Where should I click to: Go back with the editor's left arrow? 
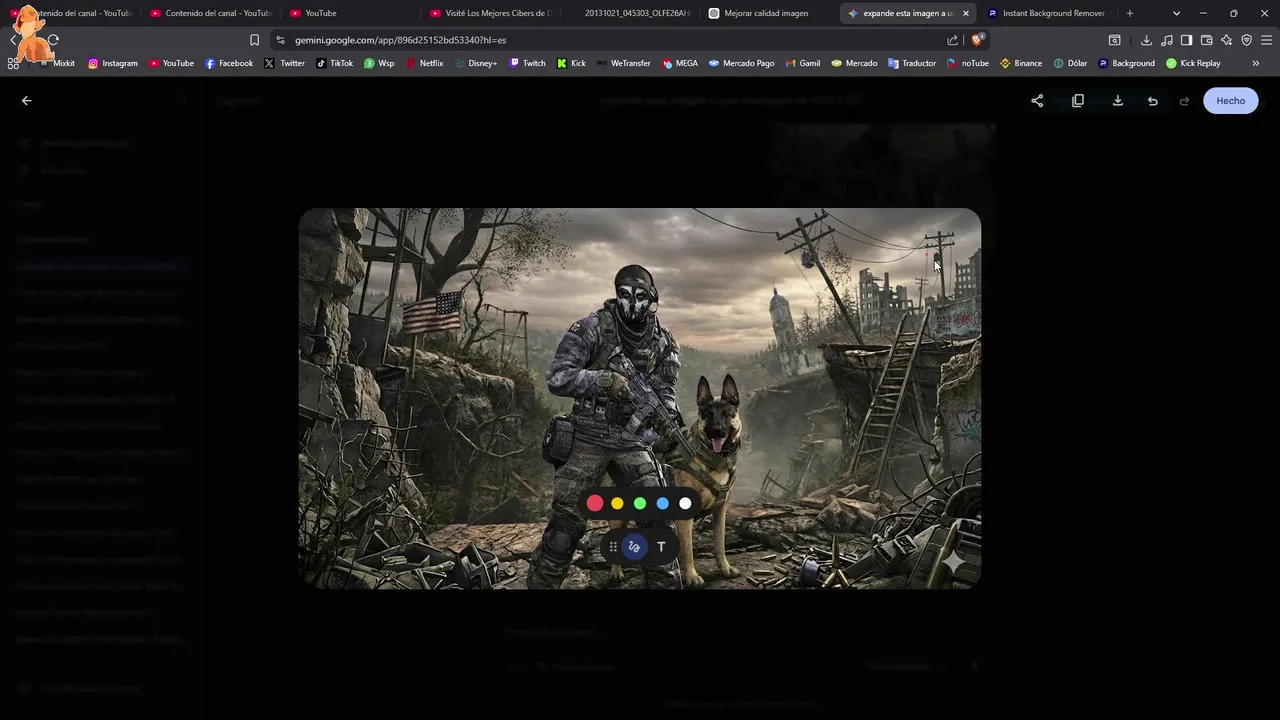point(27,101)
